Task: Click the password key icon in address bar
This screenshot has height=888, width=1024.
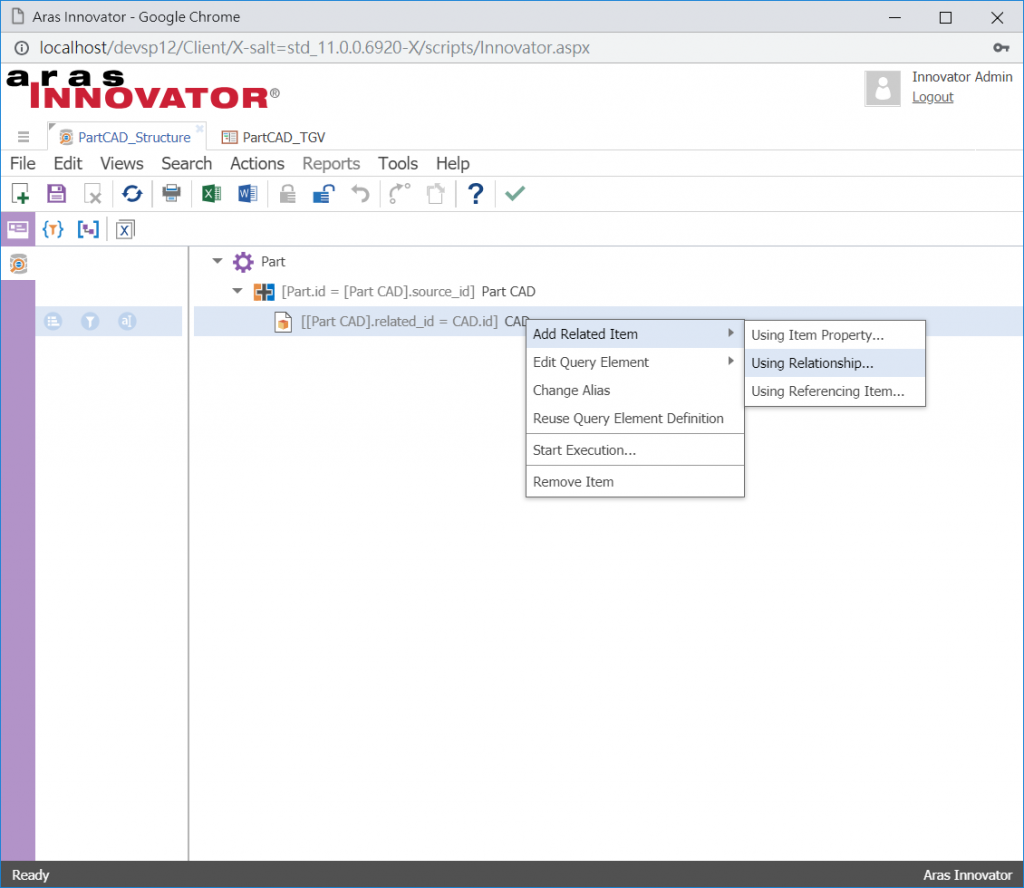Action: [1000, 48]
